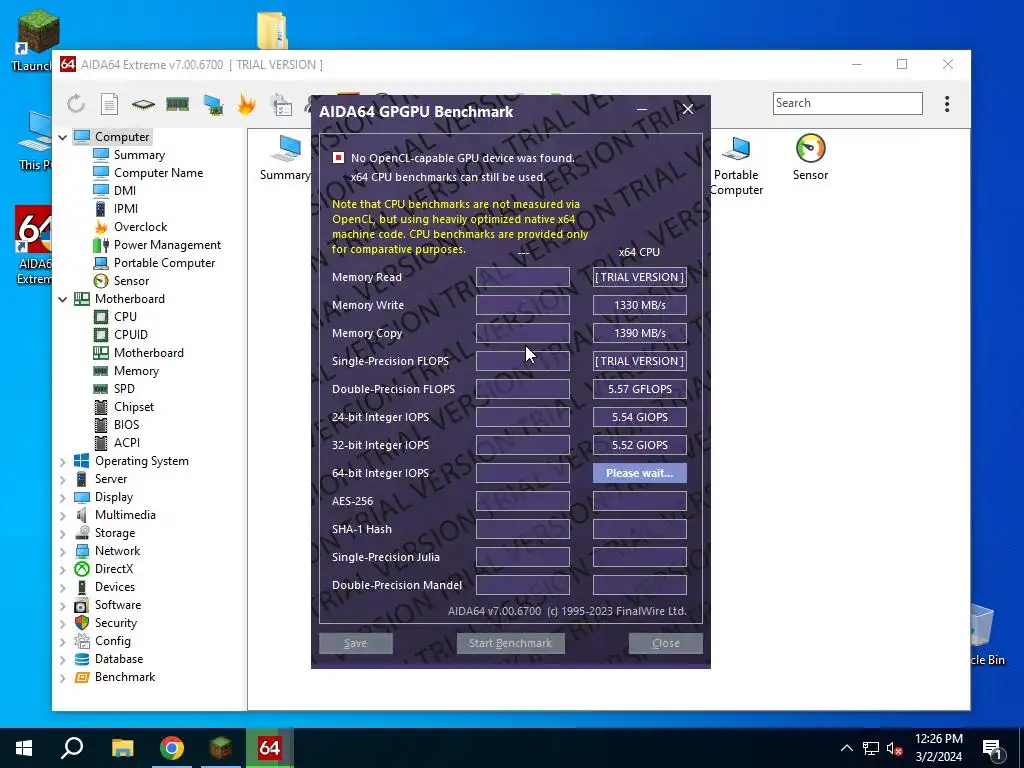Select Devices in the tree
Viewport: 1024px width, 768px height.
114,586
